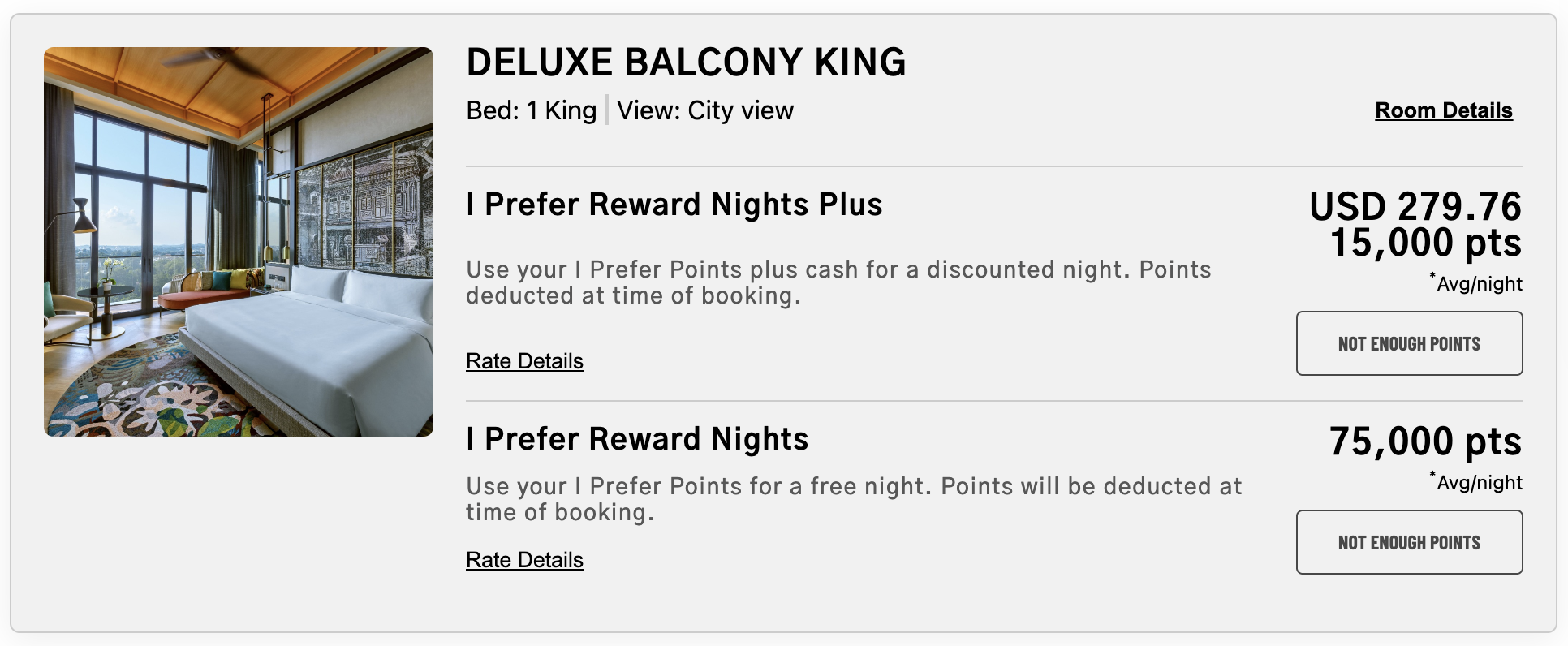This screenshot has width=1568, height=646.
Task: Click the Avg/night footnote under Reward Nights Plus
Action: [x=1477, y=284]
